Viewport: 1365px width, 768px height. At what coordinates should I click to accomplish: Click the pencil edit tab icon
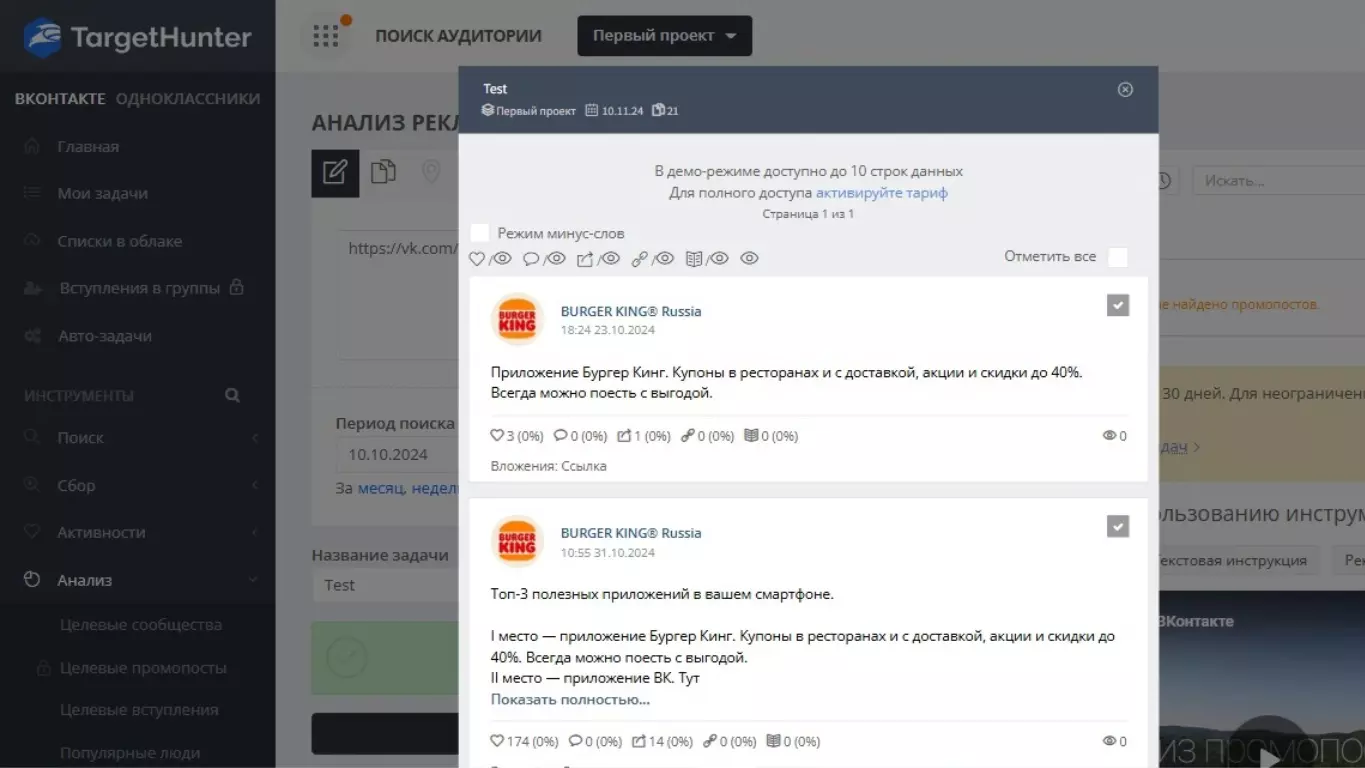coord(335,173)
